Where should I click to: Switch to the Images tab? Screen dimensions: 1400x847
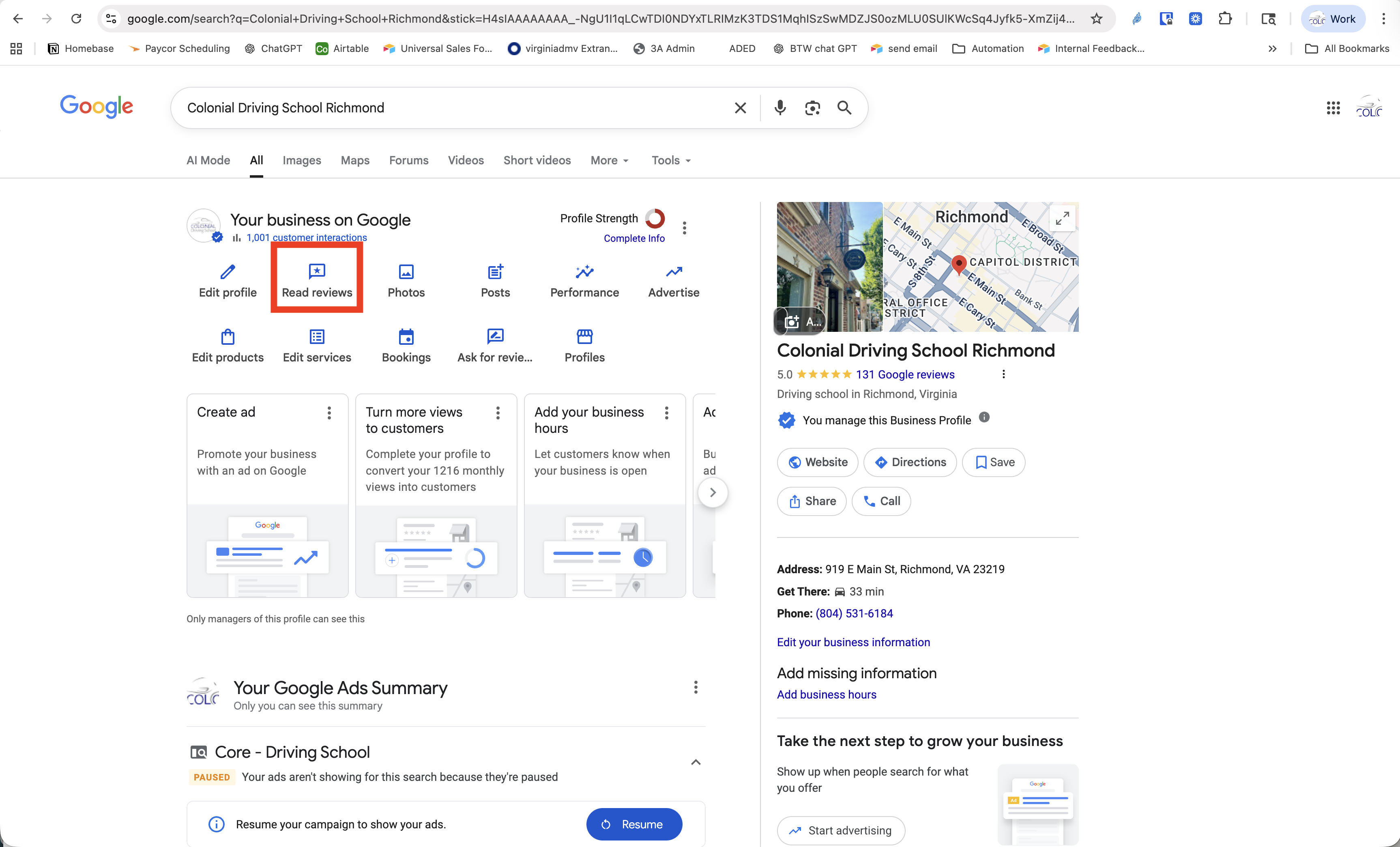point(302,160)
